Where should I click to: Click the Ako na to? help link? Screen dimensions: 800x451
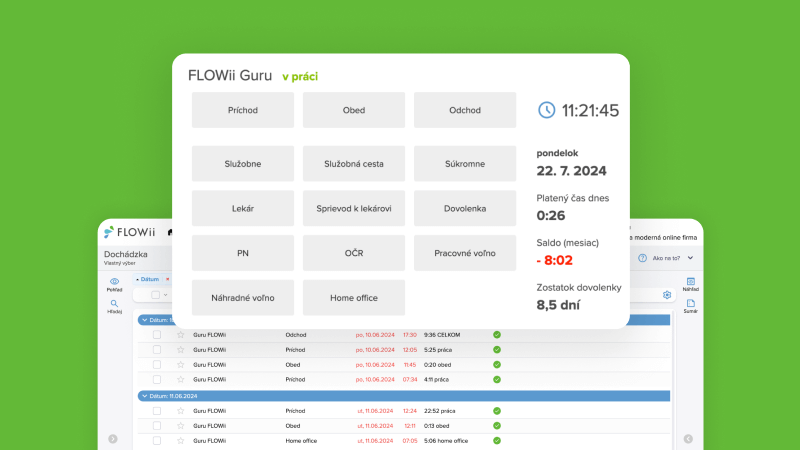pos(666,258)
